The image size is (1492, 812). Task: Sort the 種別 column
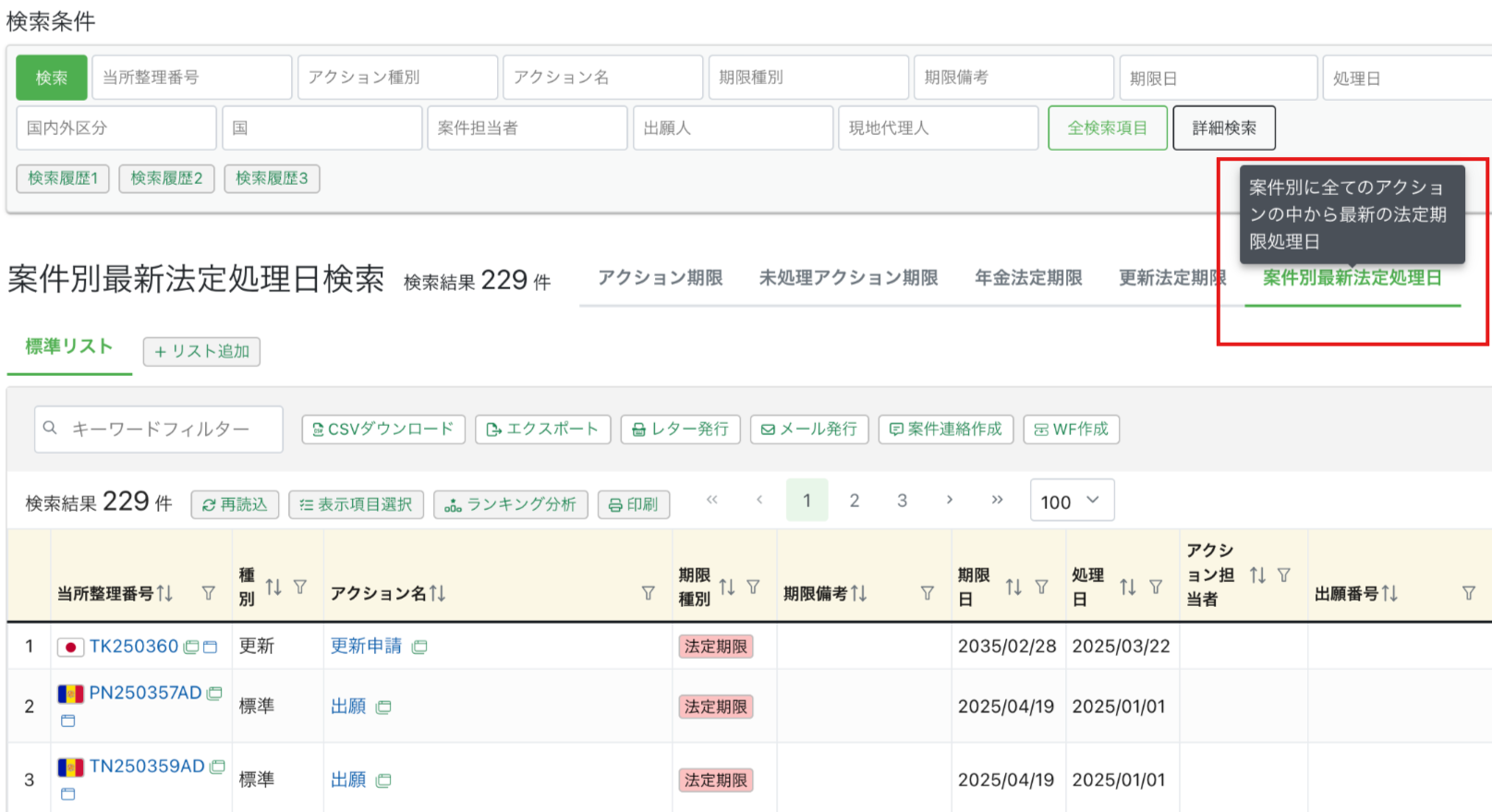pyautogui.click(x=273, y=587)
